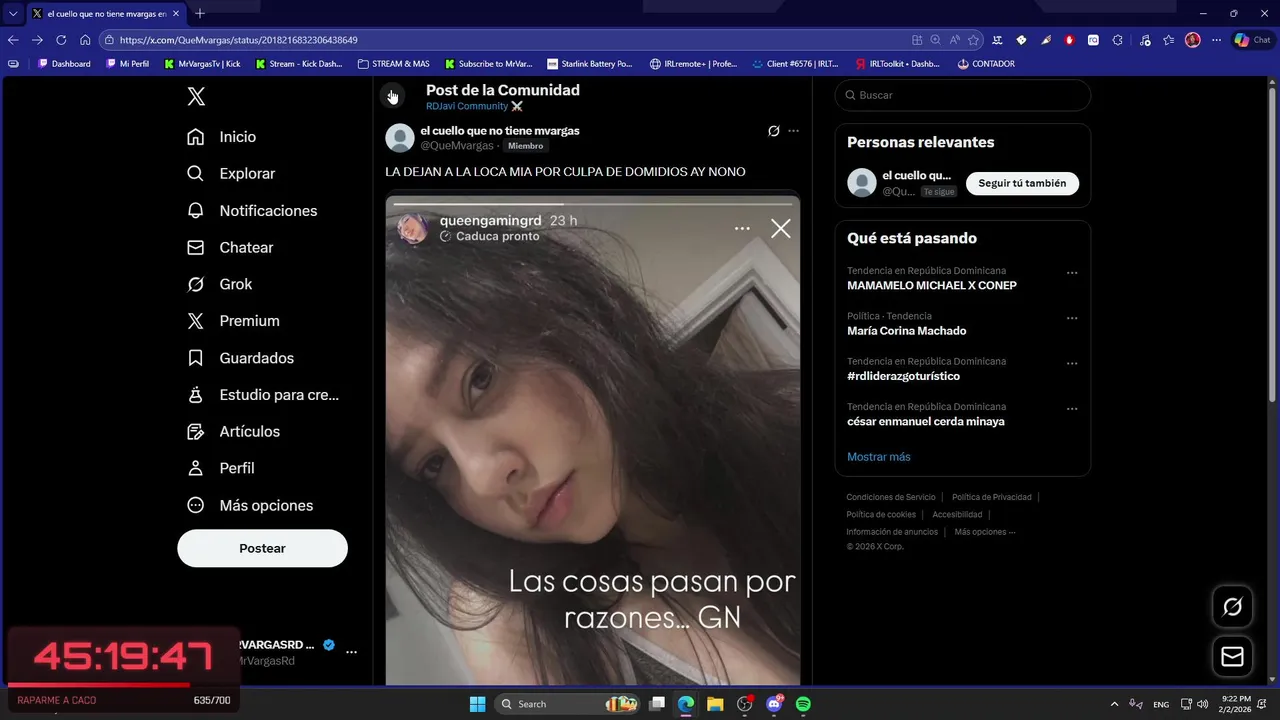
Task: Open @QueMvargas handle link
Action: pyautogui.click(x=457, y=146)
